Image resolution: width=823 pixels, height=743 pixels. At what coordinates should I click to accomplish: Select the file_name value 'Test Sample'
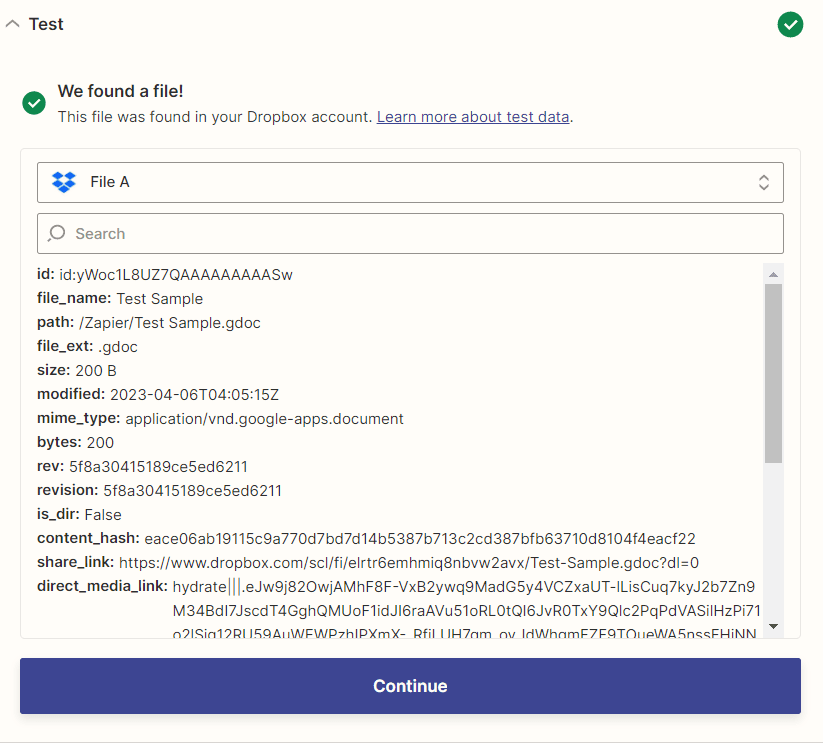pos(159,298)
